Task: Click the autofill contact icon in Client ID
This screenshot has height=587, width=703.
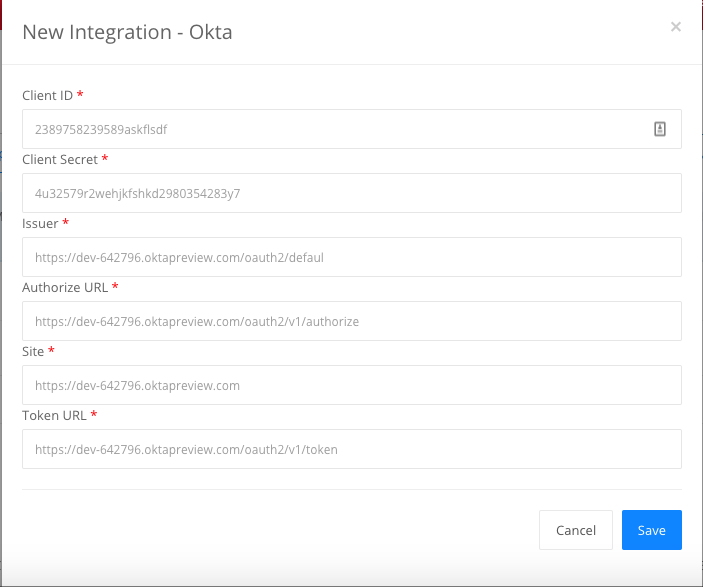Action: point(660,129)
